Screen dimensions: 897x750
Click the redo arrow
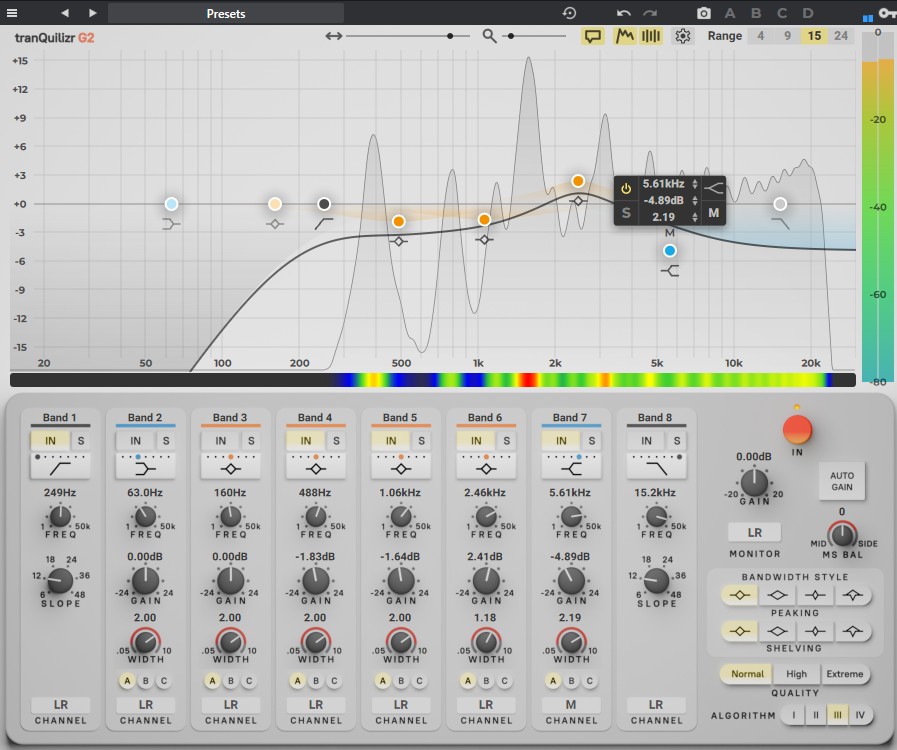click(x=650, y=13)
